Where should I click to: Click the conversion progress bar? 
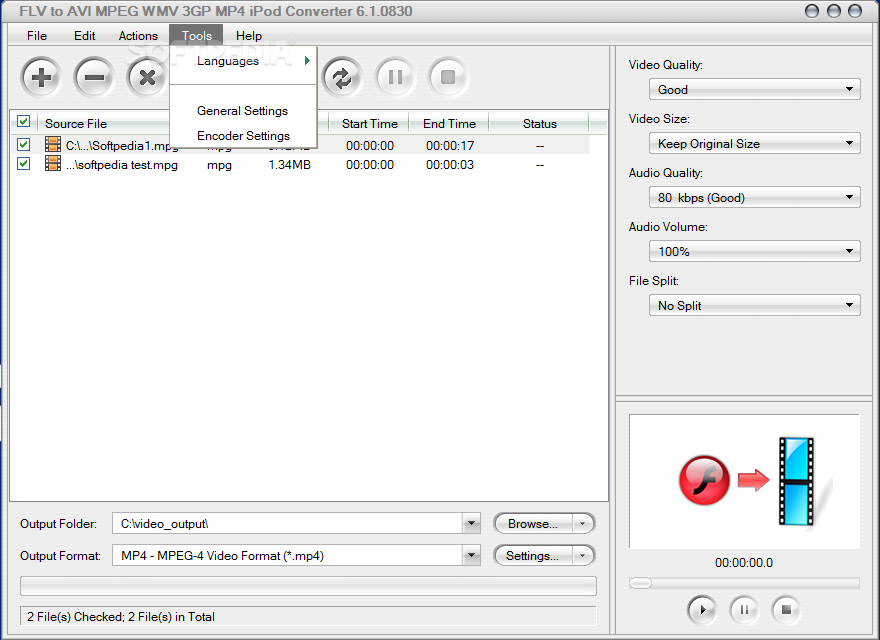coord(308,586)
